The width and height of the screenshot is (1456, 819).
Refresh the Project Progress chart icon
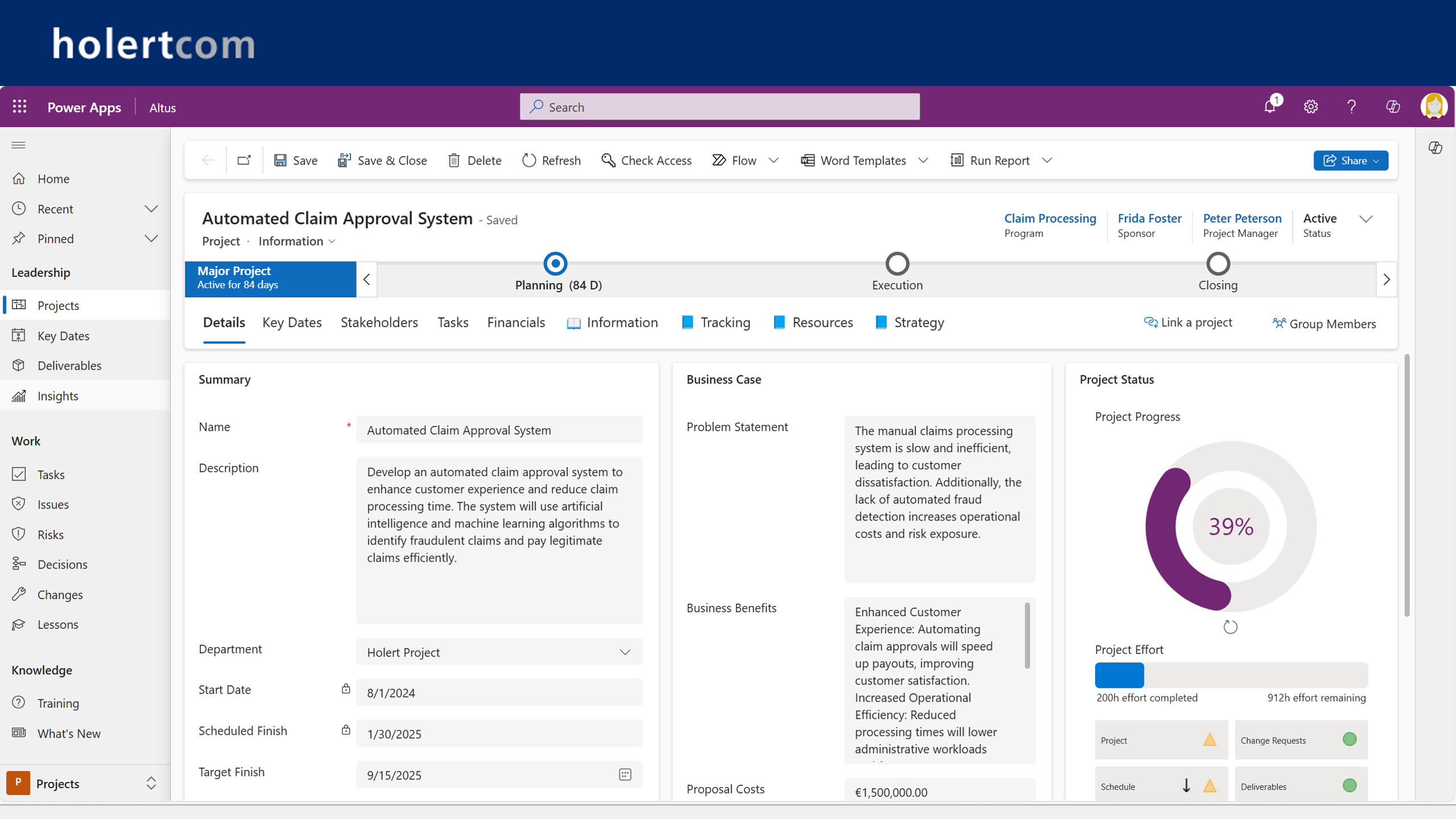[x=1230, y=627]
